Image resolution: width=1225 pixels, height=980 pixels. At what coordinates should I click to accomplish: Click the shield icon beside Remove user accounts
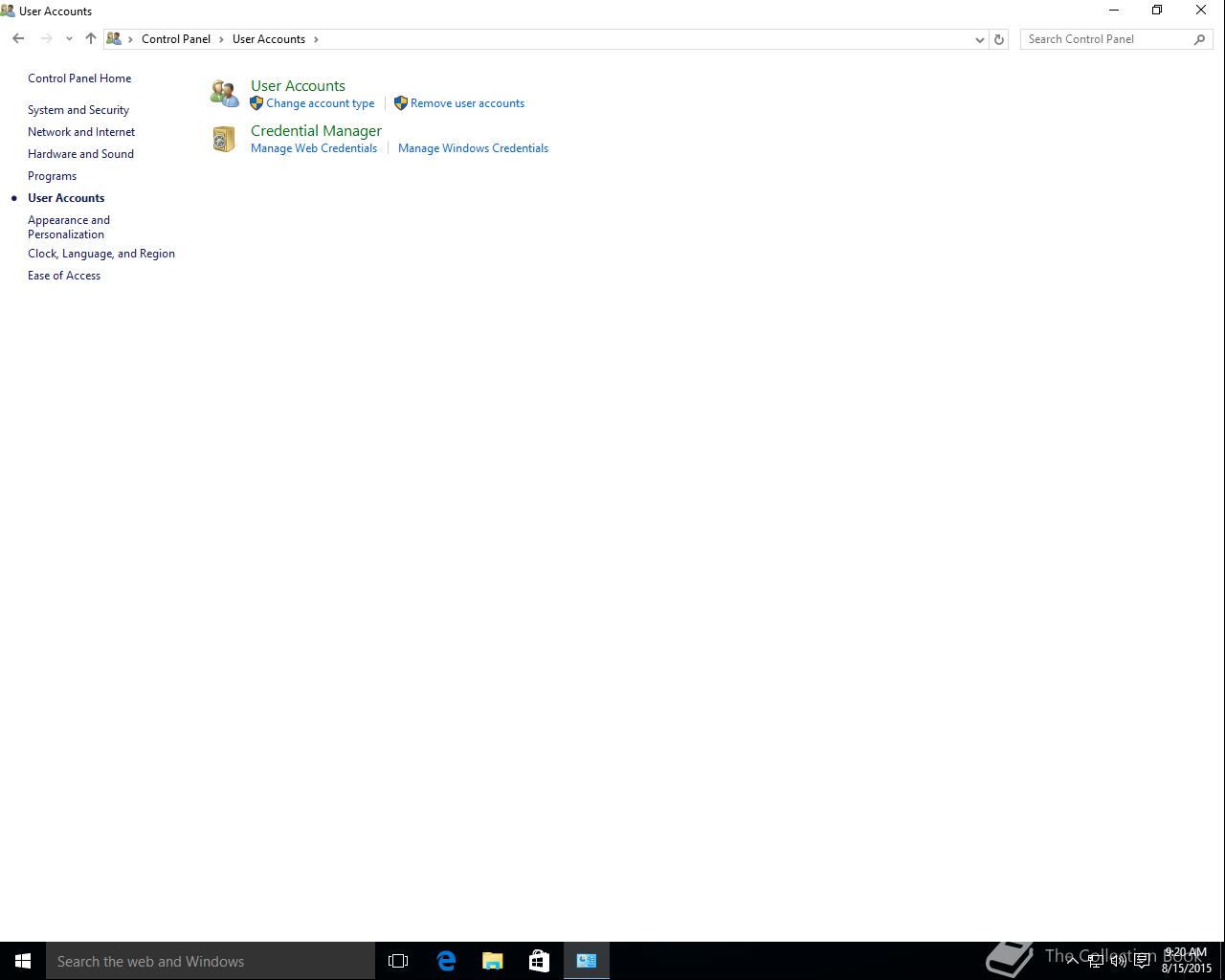point(401,103)
